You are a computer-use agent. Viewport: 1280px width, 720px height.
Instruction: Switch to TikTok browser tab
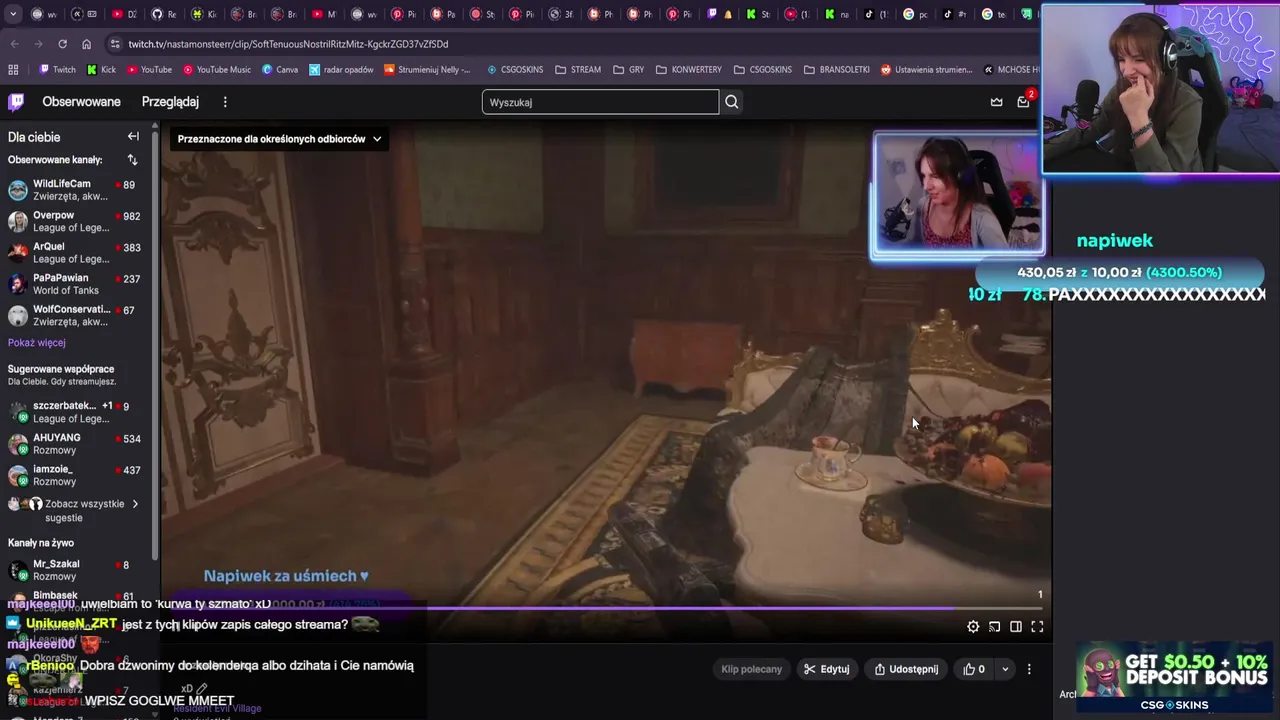[876, 14]
